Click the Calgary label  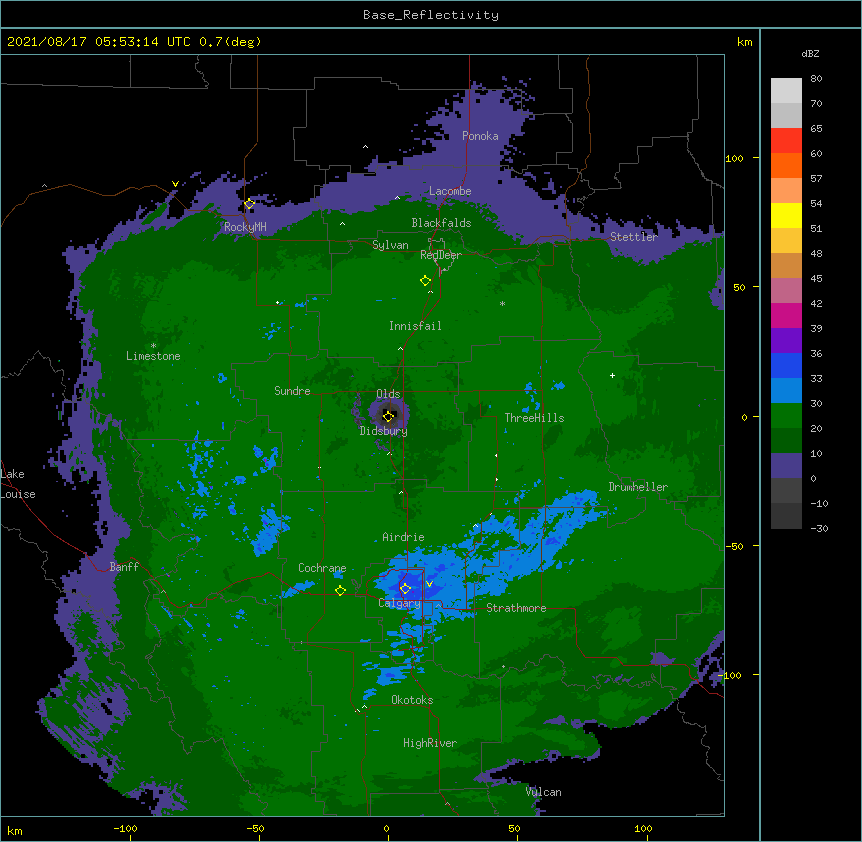(400, 603)
